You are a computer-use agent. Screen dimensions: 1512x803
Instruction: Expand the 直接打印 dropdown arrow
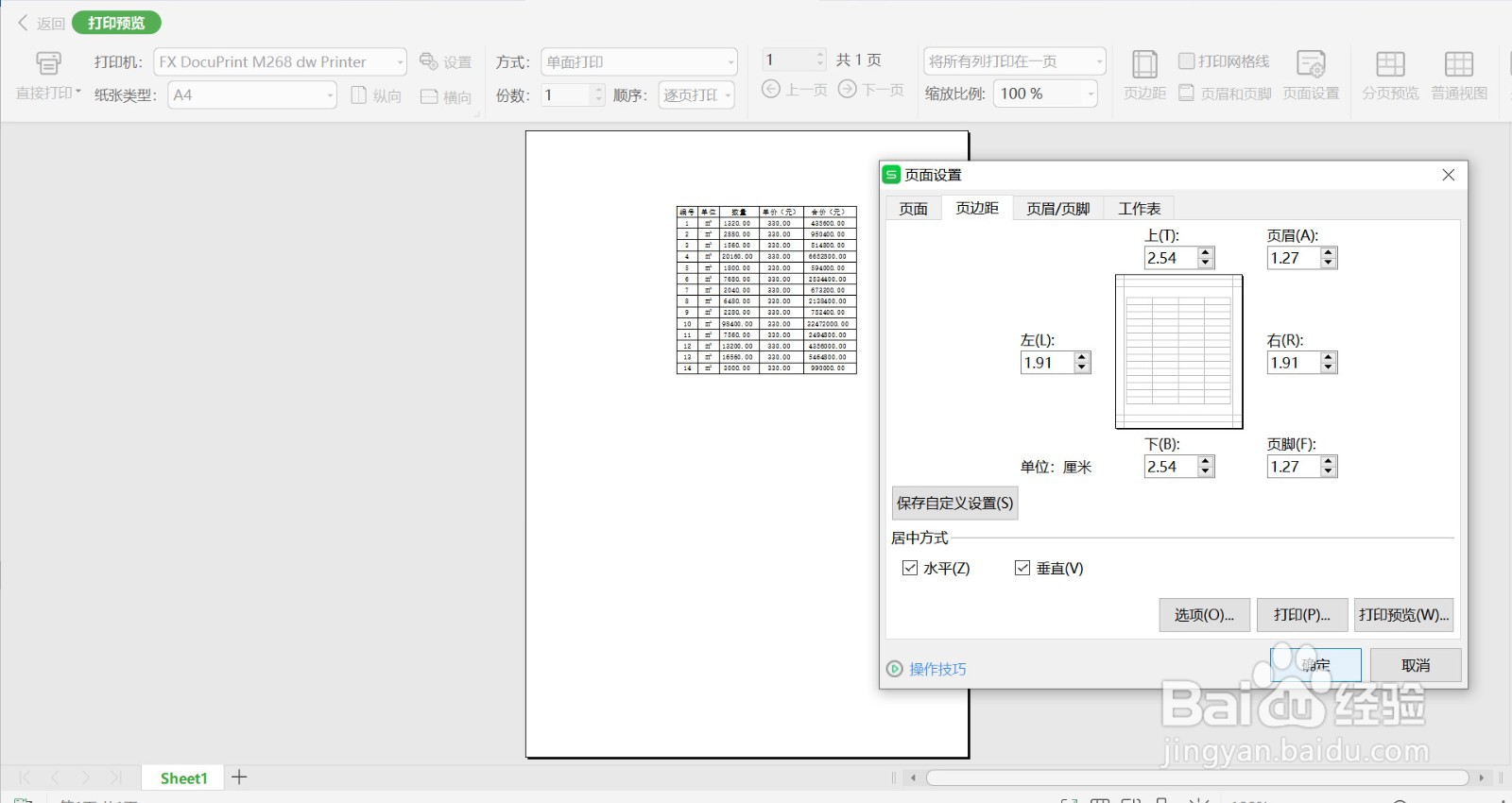(78, 93)
